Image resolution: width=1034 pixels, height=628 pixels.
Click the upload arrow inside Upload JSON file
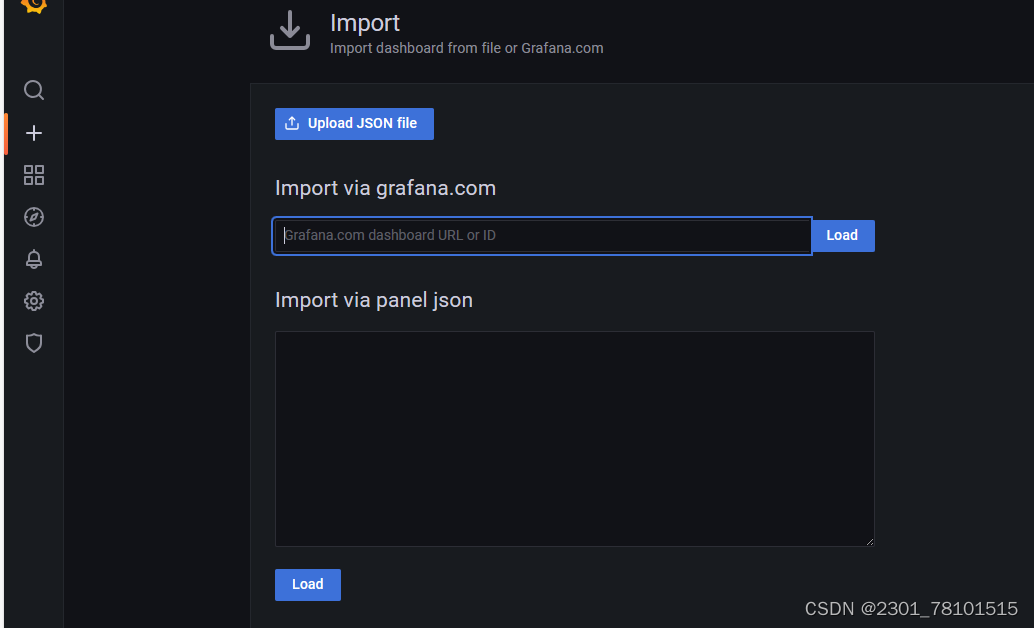292,123
